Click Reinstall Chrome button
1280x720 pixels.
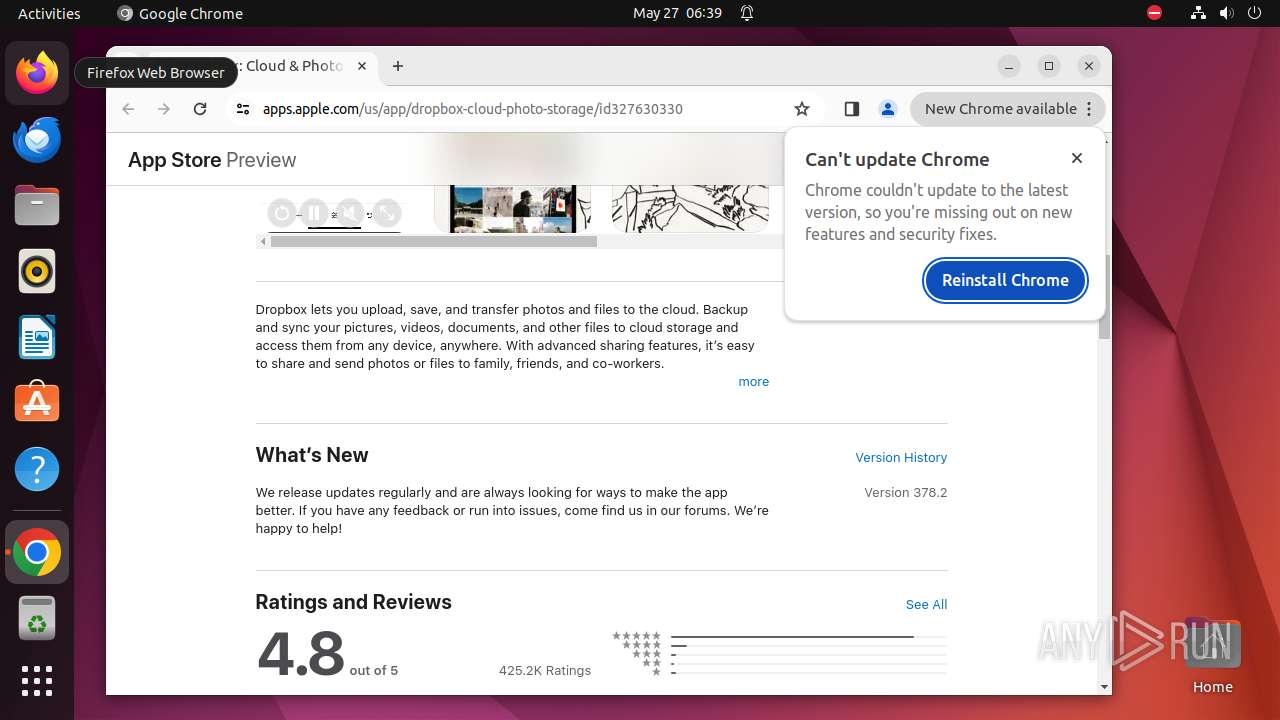(1005, 280)
